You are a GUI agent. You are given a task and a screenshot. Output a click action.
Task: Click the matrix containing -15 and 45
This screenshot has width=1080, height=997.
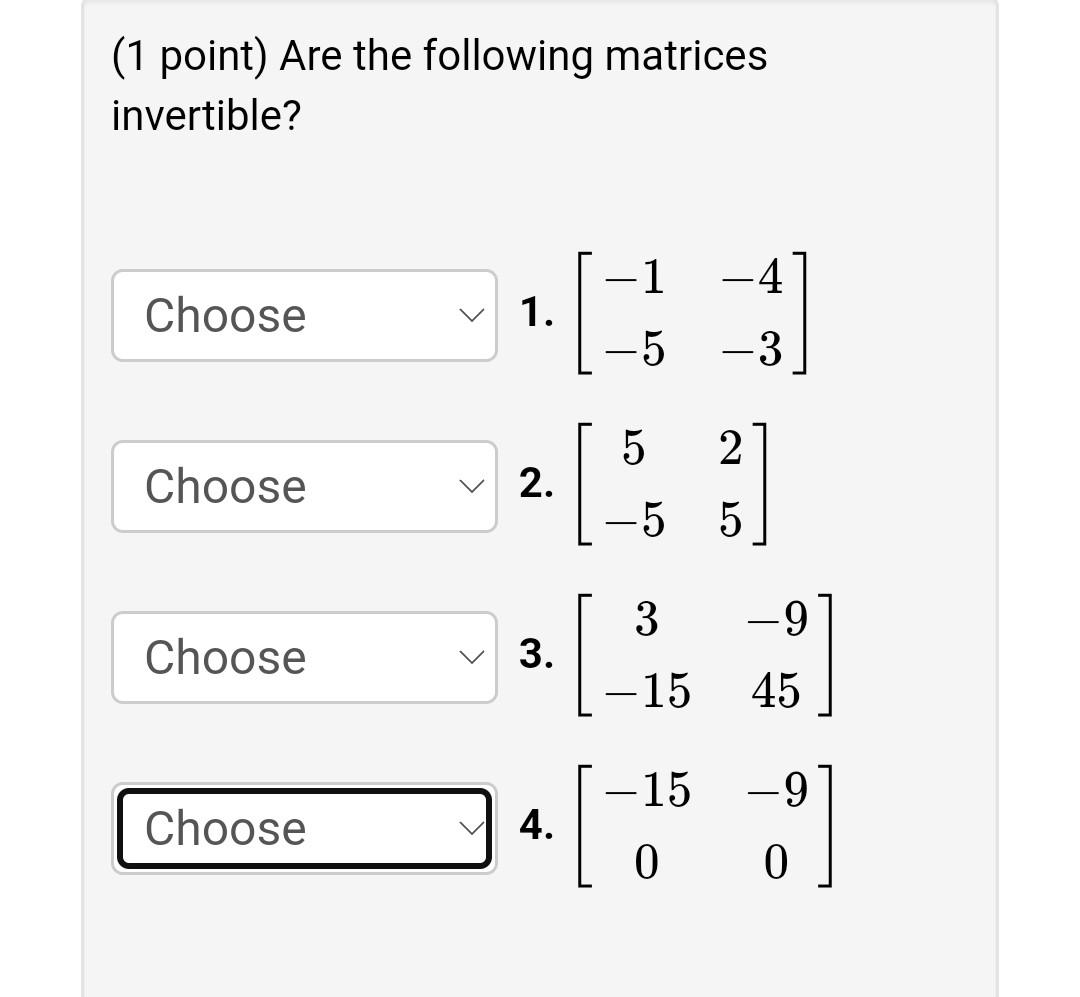point(705,655)
